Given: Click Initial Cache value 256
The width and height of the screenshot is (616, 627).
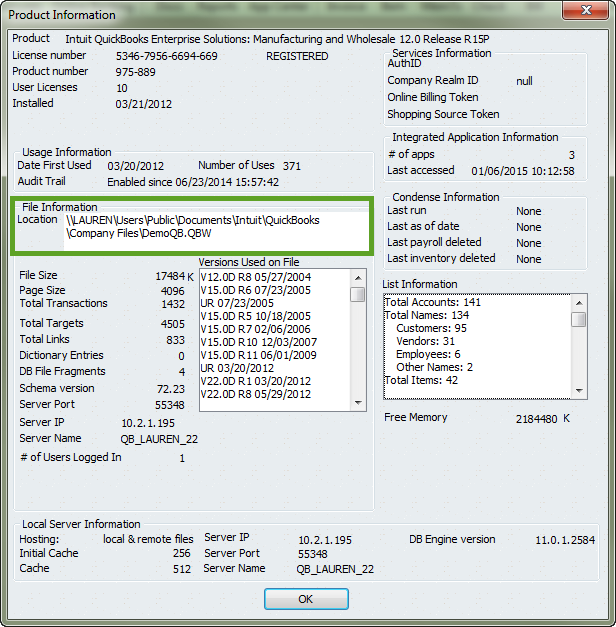Looking at the screenshot, I should [182, 553].
